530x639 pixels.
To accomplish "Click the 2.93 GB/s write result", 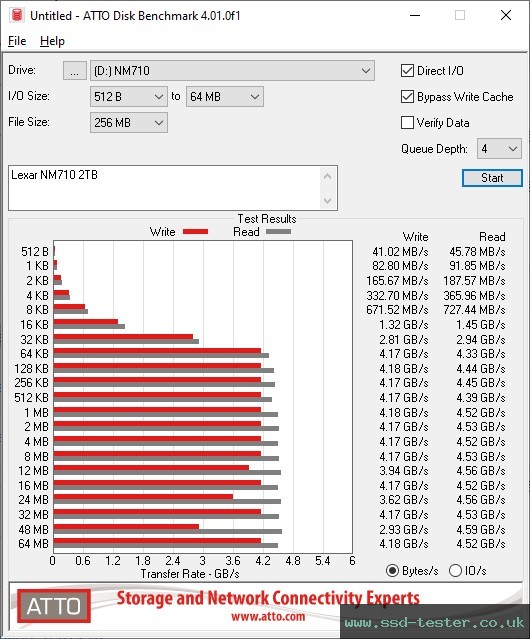I will point(404,529).
